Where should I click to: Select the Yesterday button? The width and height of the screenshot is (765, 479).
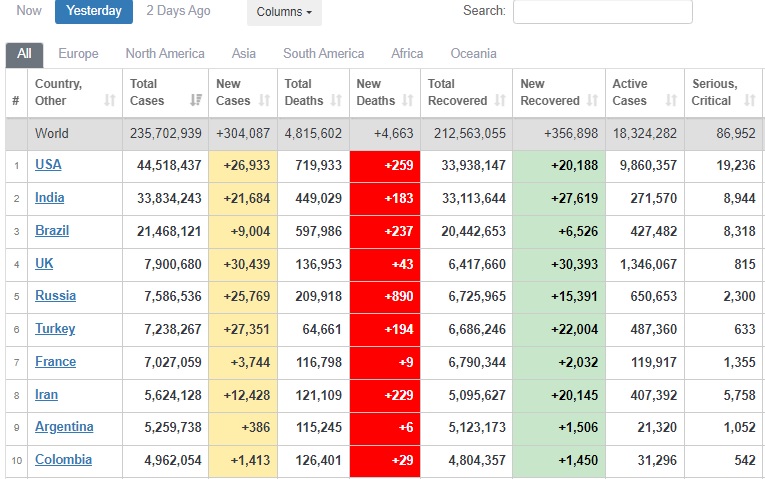[x=94, y=11]
